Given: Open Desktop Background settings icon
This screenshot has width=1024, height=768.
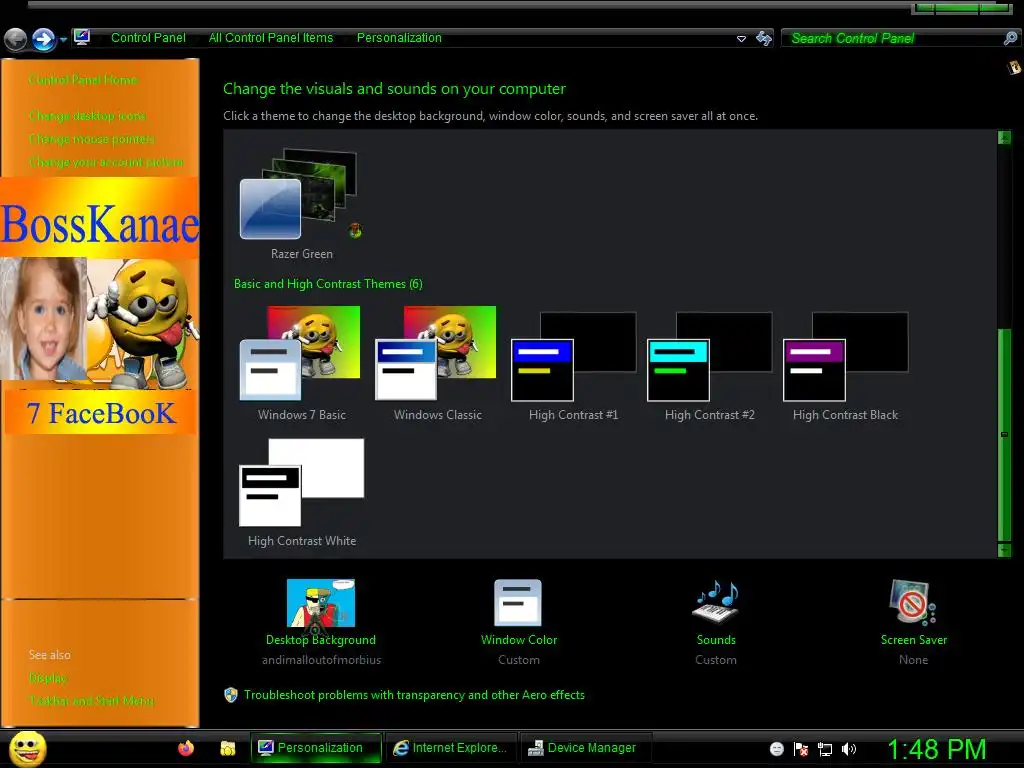Looking at the screenshot, I should click(321, 604).
